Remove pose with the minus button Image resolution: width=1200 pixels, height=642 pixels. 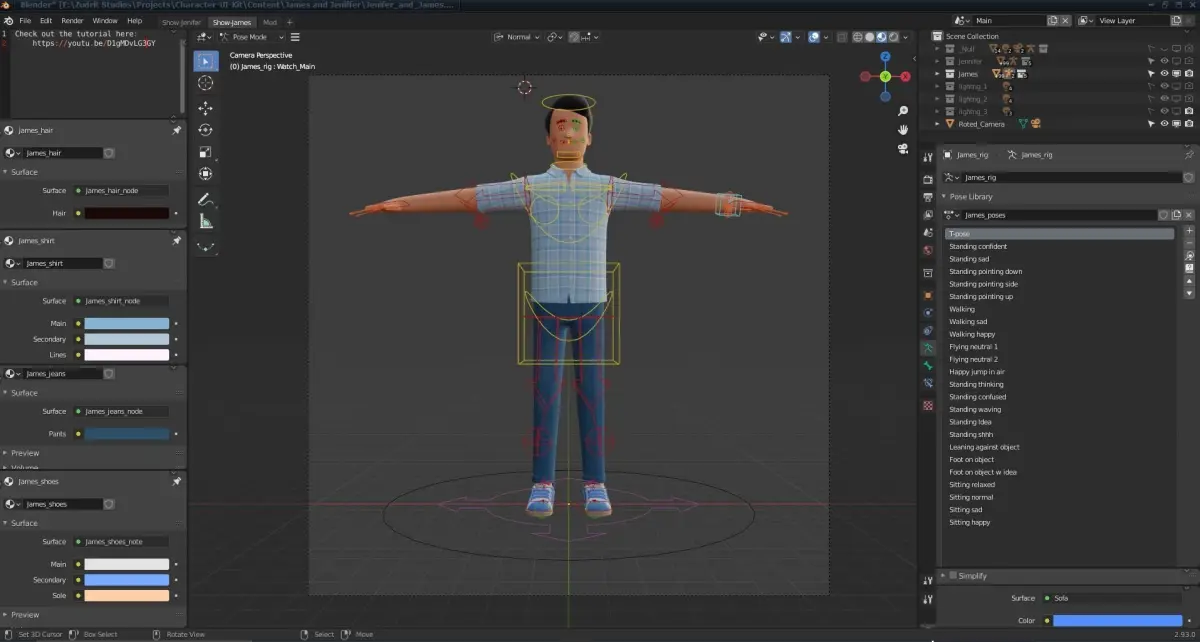pyautogui.click(x=1189, y=243)
